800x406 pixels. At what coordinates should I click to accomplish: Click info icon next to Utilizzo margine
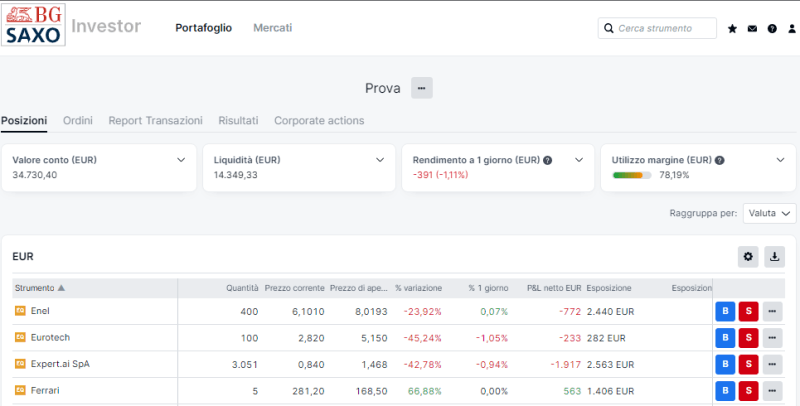click(x=719, y=160)
